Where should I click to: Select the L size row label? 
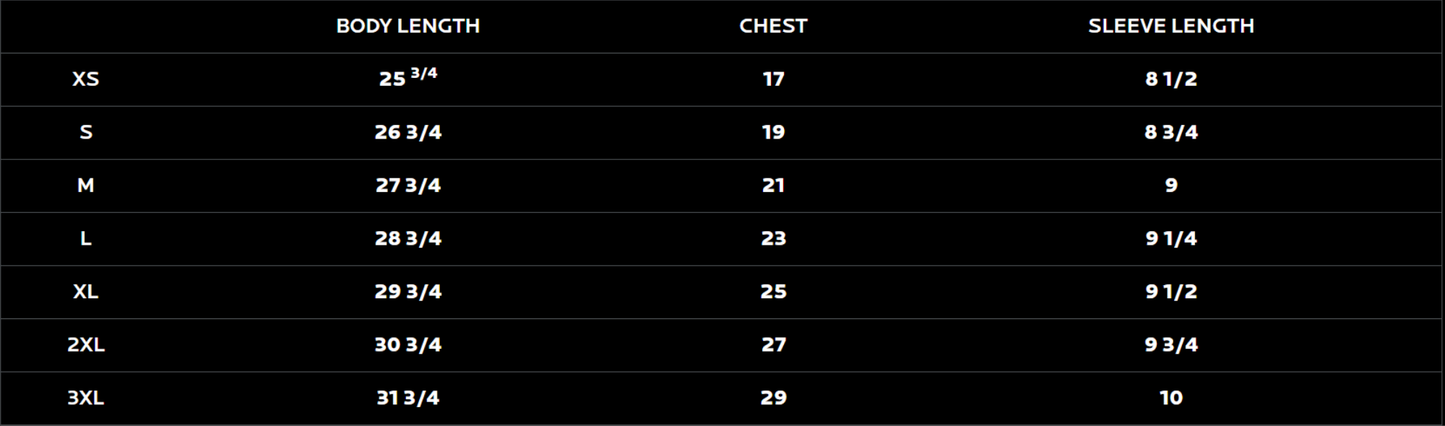pyautogui.click(x=86, y=238)
